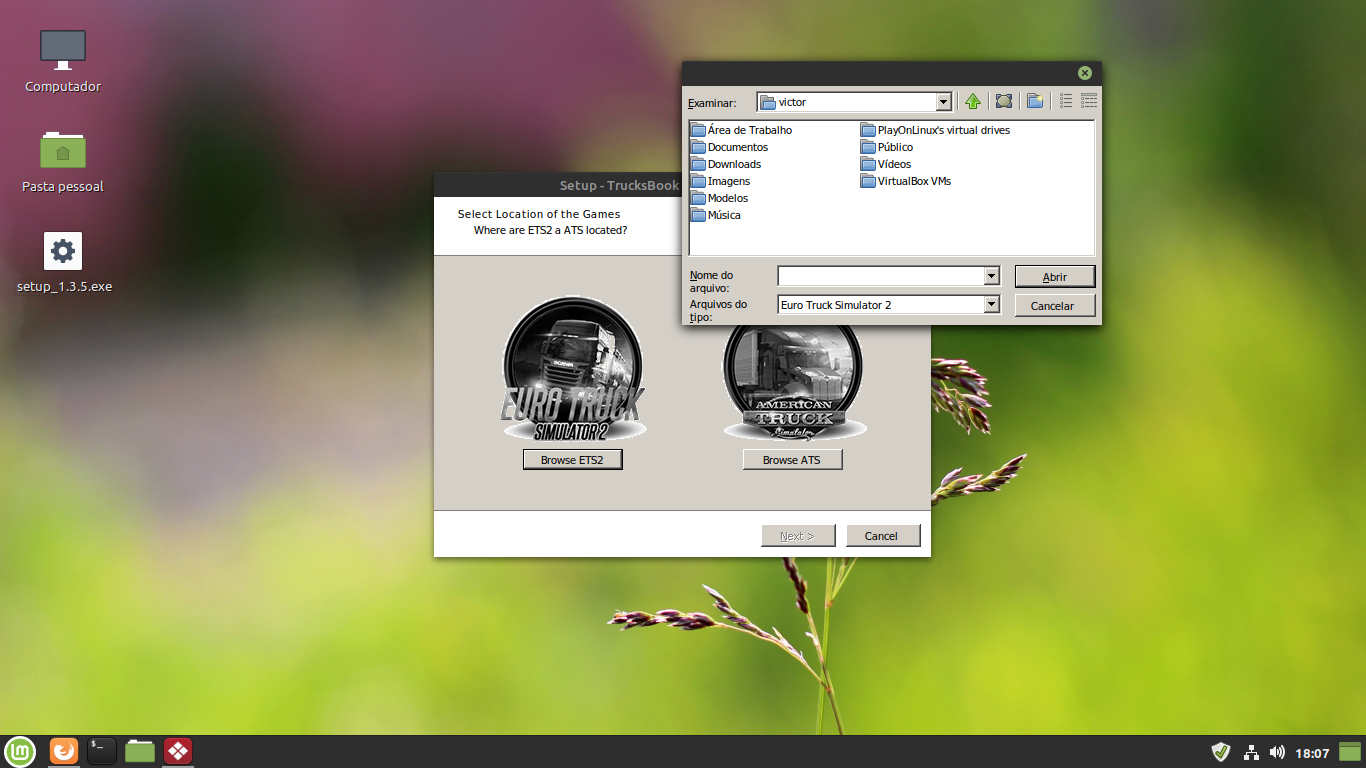
Task: Launch Firefox from the panel
Action: click(64, 751)
